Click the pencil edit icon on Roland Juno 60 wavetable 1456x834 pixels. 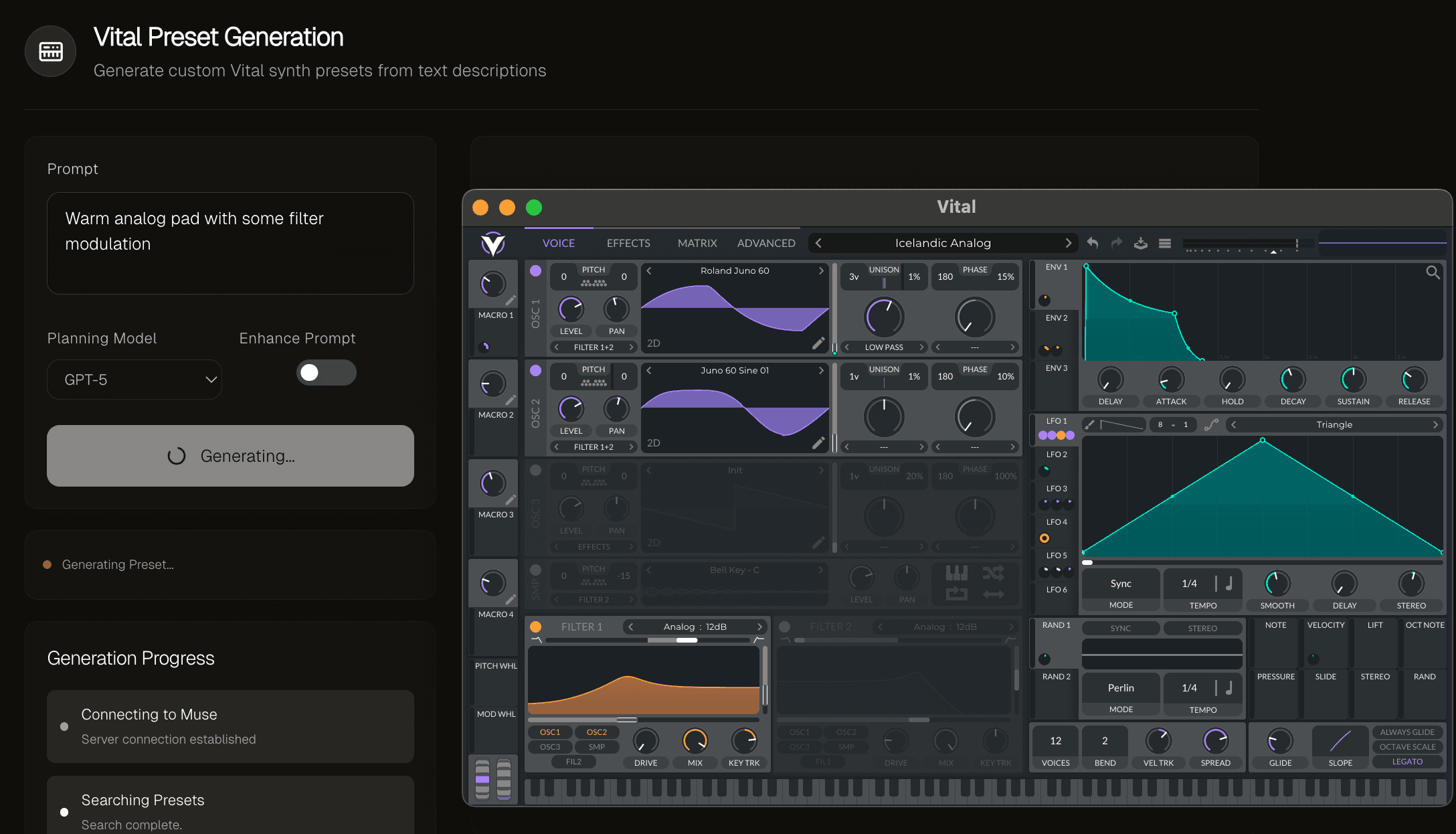(818, 343)
